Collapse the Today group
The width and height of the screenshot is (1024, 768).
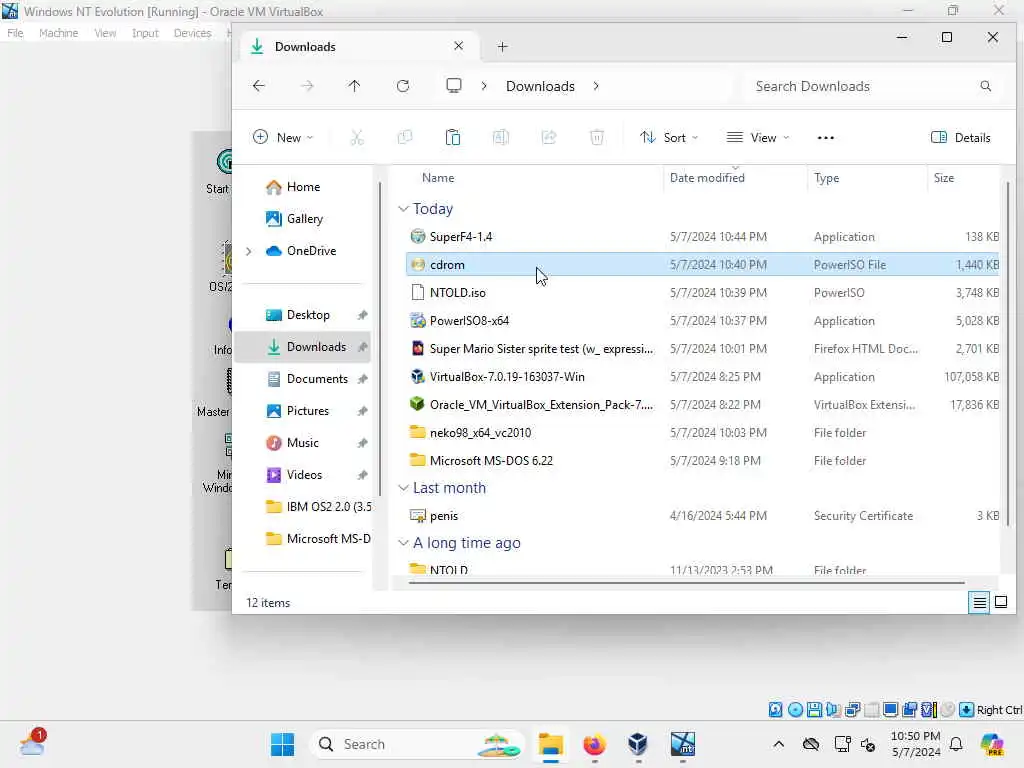click(x=404, y=209)
